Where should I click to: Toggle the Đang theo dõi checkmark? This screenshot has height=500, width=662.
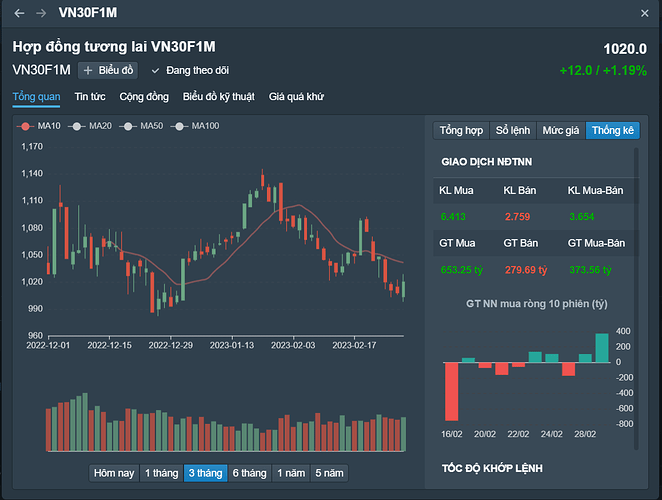156,70
